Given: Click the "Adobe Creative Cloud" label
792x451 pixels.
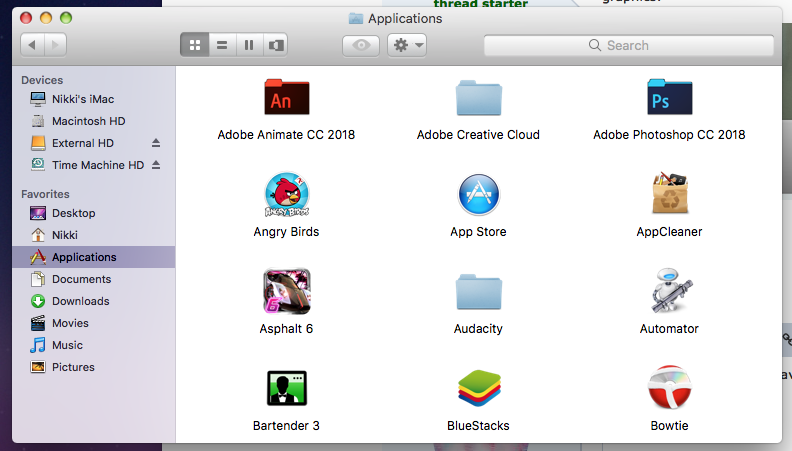Looking at the screenshot, I should 478,135.
